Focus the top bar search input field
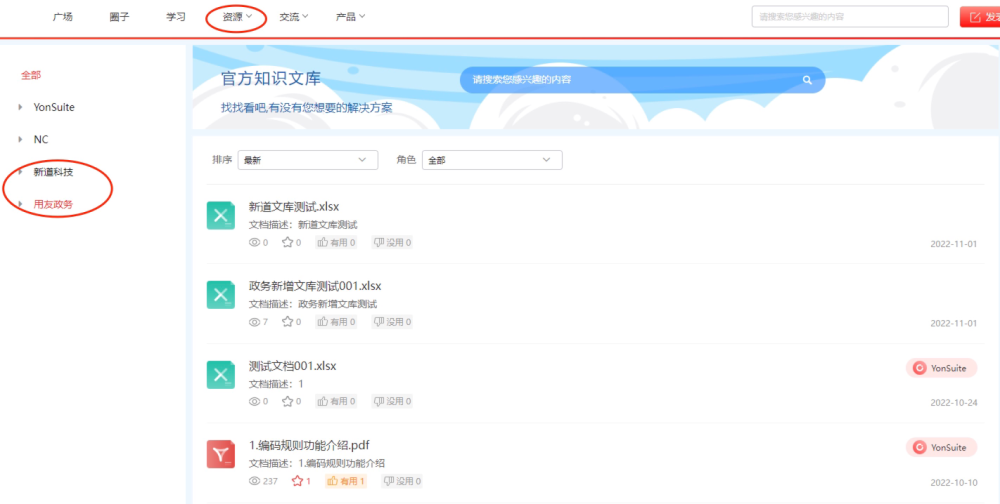The height and width of the screenshot is (504, 1000). point(850,17)
